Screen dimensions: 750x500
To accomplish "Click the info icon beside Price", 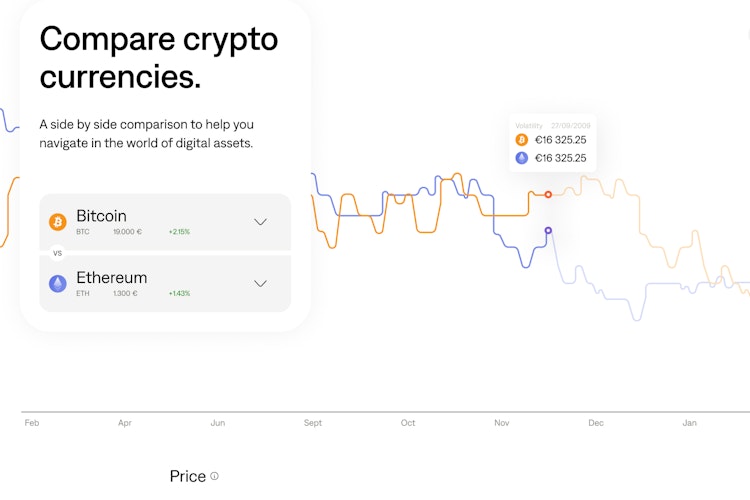I will pyautogui.click(x=214, y=476).
